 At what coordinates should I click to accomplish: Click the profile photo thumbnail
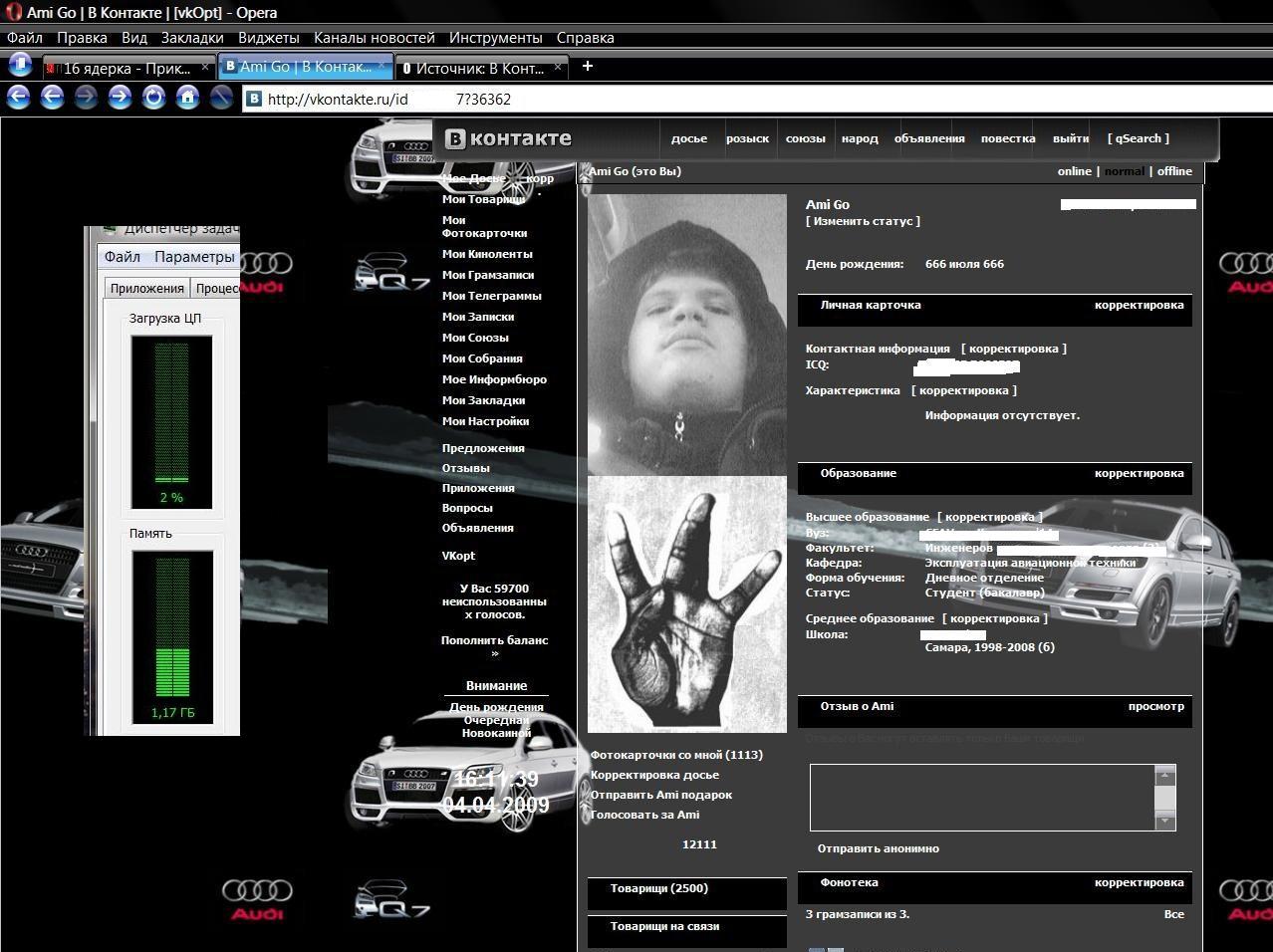tap(687, 335)
